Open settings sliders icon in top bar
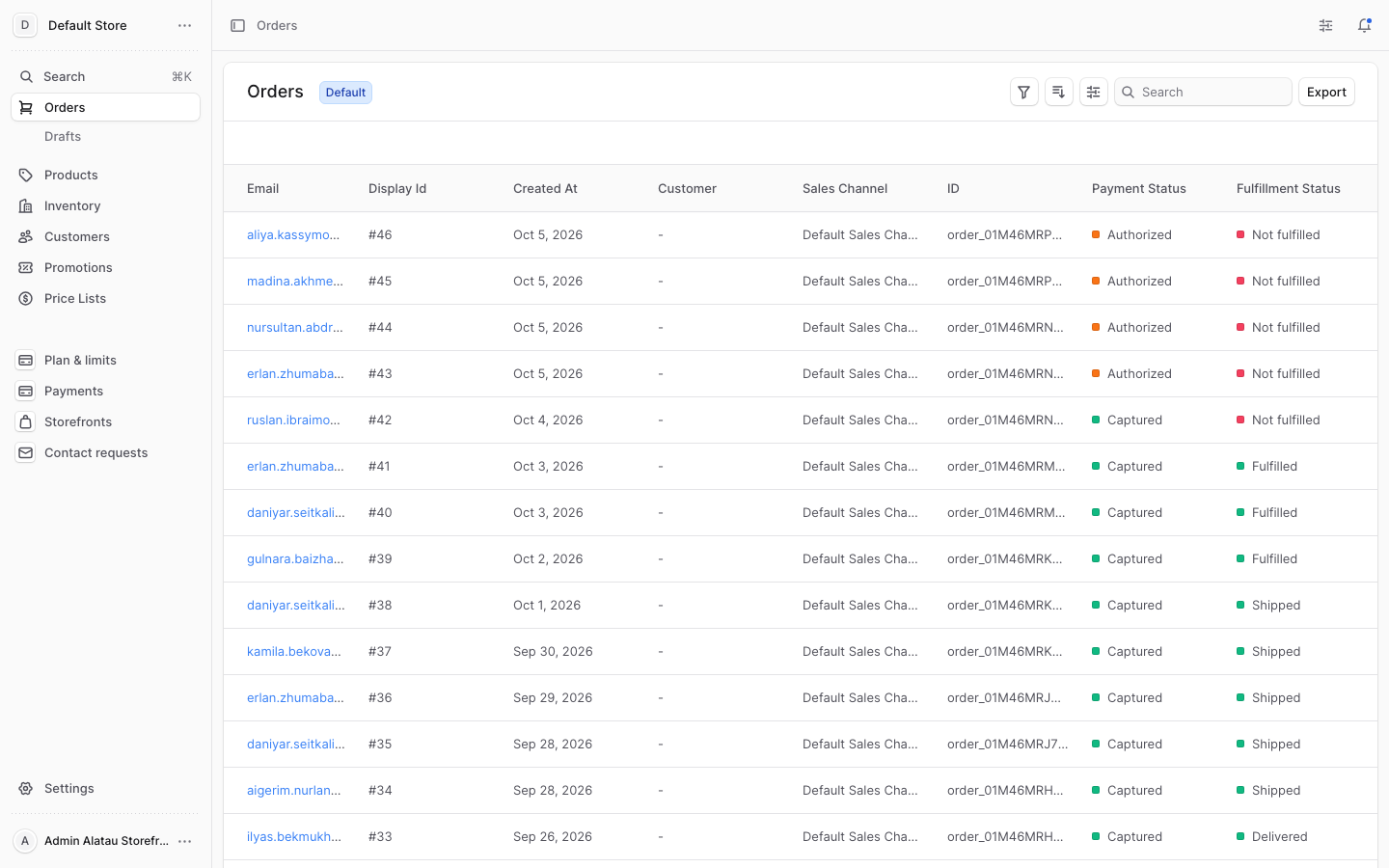1389x868 pixels. click(1325, 25)
